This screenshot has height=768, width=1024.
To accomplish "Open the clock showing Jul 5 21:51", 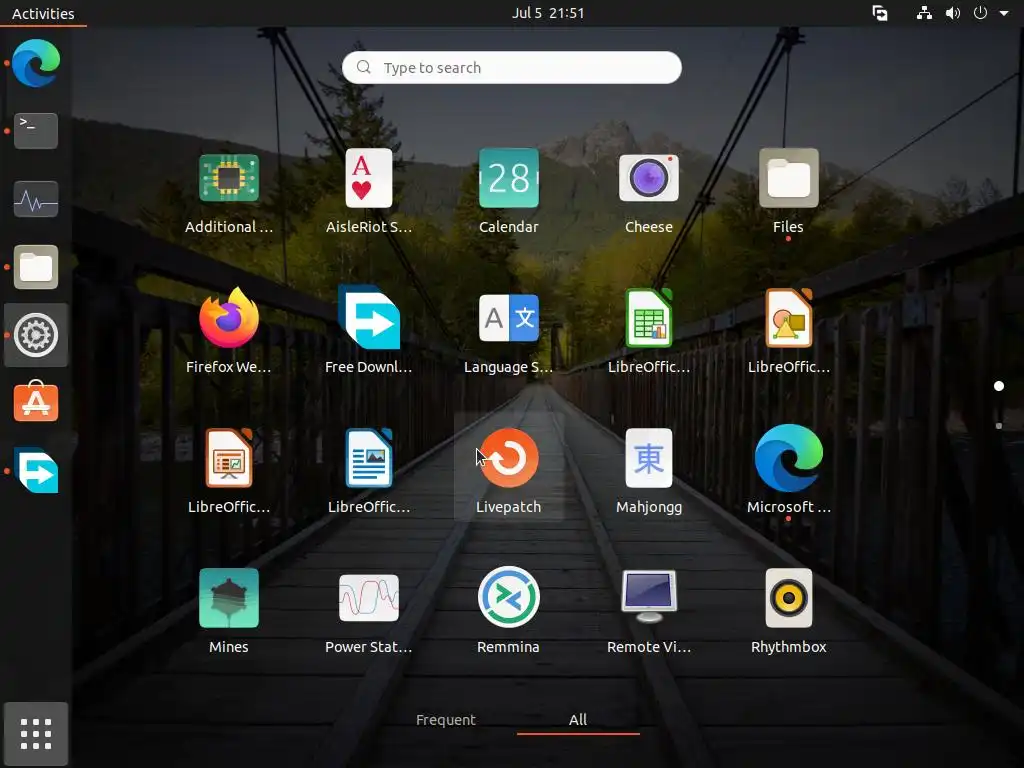I will [548, 13].
